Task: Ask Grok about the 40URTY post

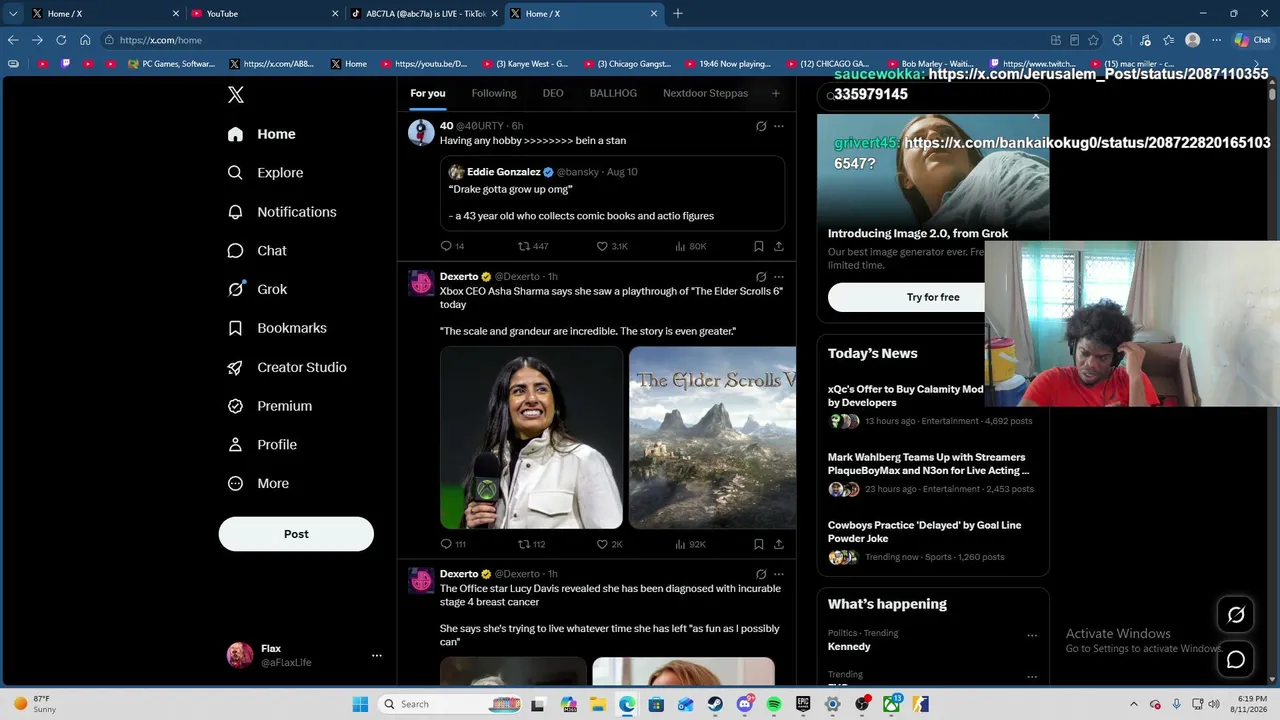Action: point(761,126)
